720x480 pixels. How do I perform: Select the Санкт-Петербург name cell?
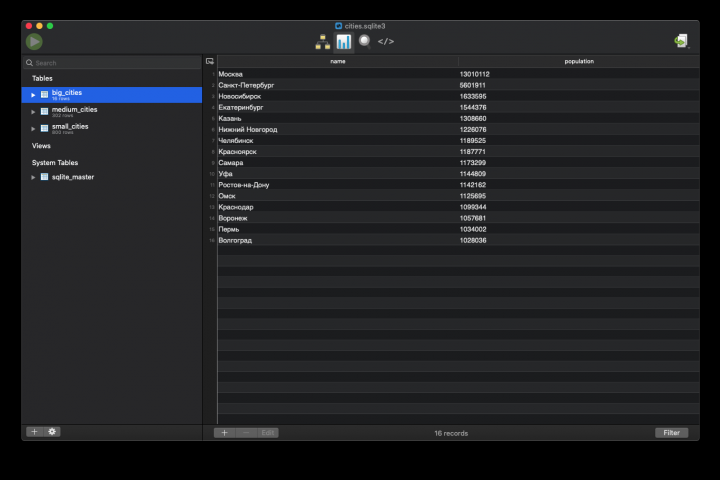pos(338,85)
